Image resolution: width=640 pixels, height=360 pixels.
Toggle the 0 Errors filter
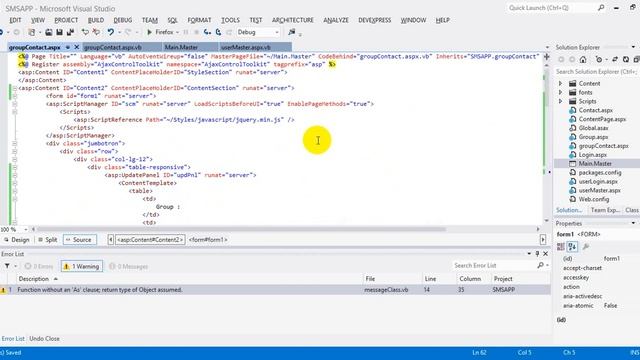pos(39,266)
